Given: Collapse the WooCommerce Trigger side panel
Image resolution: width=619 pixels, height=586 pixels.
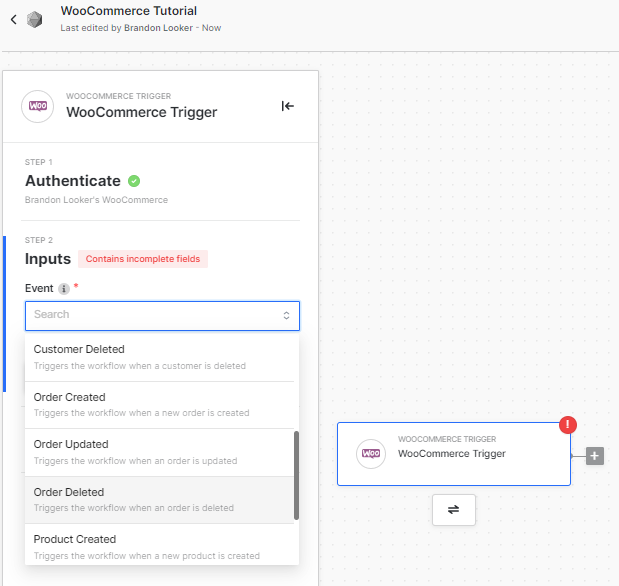Looking at the screenshot, I should [x=288, y=106].
